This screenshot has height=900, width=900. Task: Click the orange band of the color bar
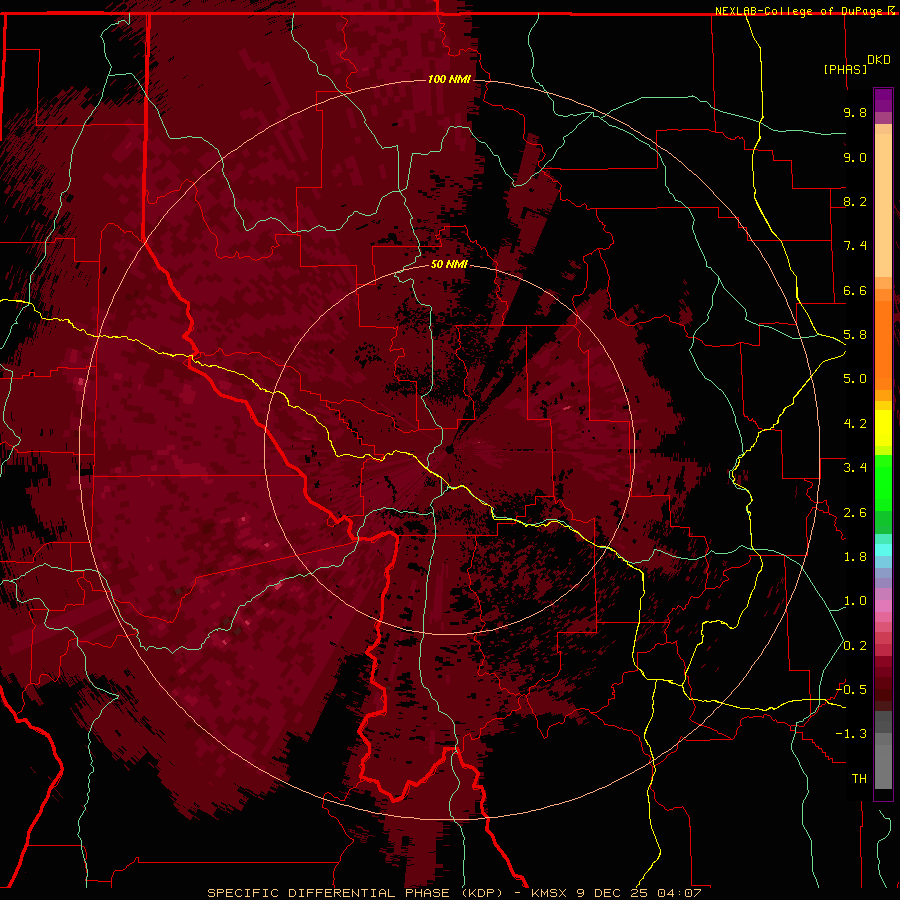(x=883, y=346)
